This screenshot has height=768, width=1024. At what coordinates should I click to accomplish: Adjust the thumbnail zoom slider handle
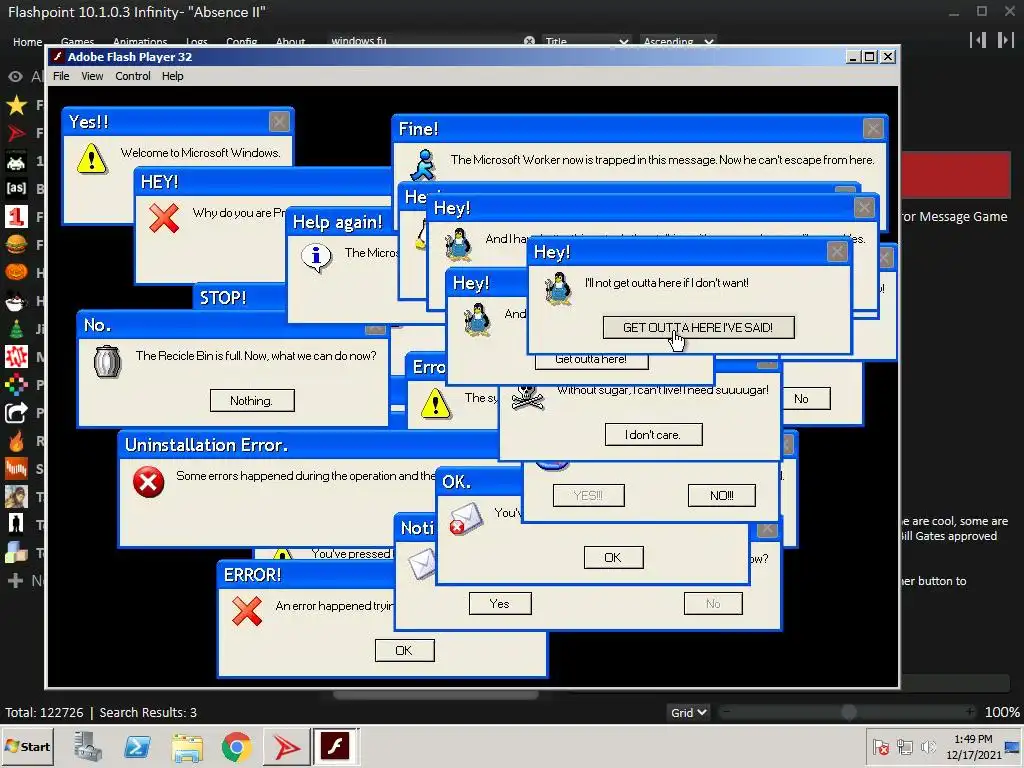click(848, 712)
